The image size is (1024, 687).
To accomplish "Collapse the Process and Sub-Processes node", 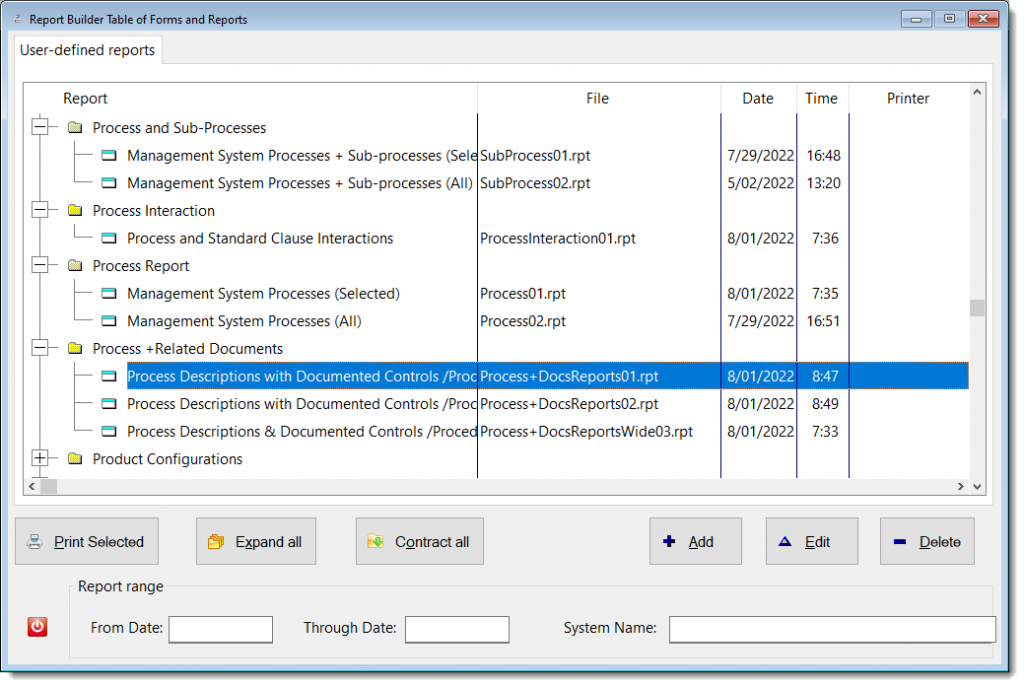I will point(40,128).
